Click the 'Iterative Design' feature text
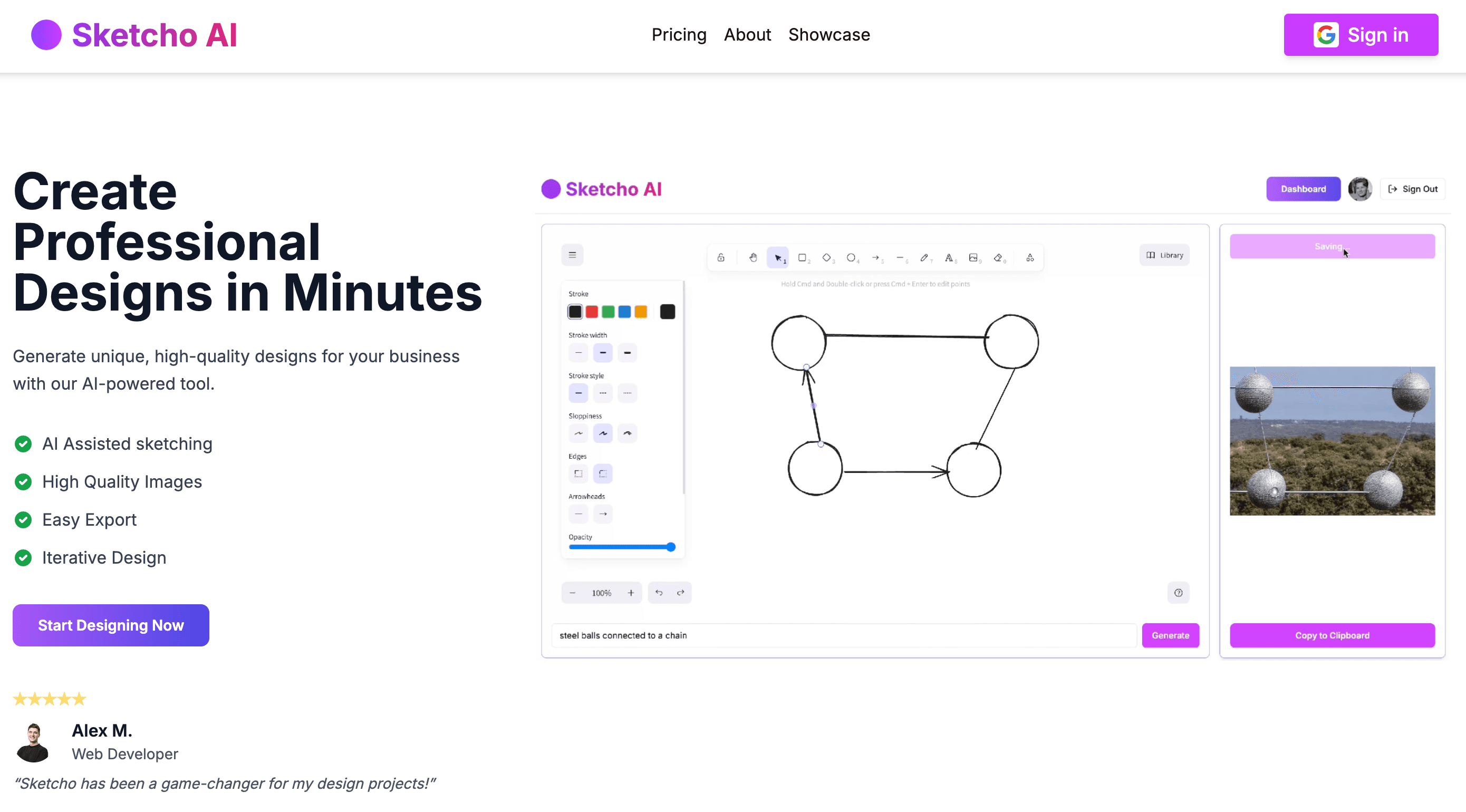The height and width of the screenshot is (812, 1466). (x=104, y=558)
